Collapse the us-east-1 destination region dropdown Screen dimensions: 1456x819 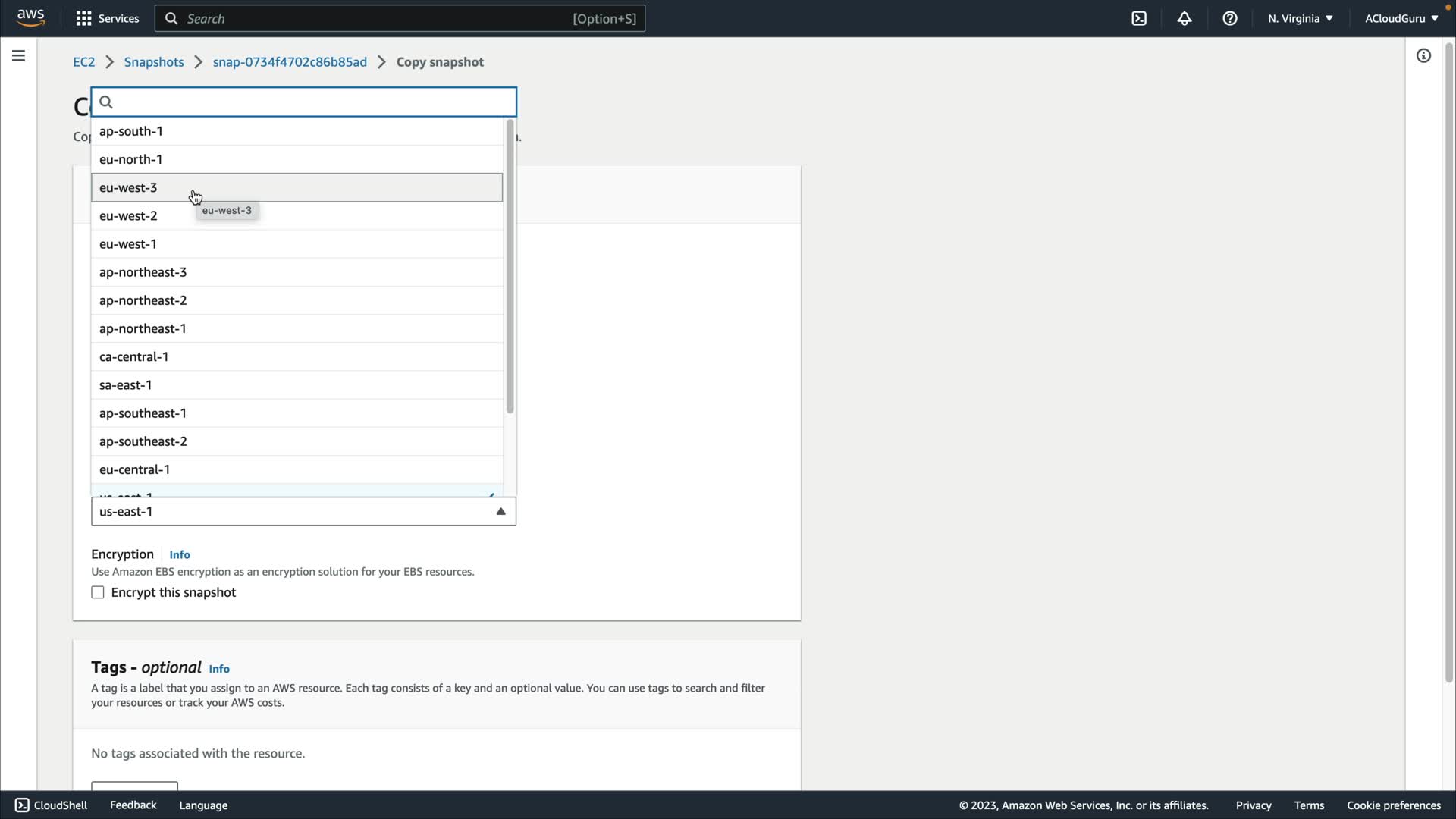500,512
